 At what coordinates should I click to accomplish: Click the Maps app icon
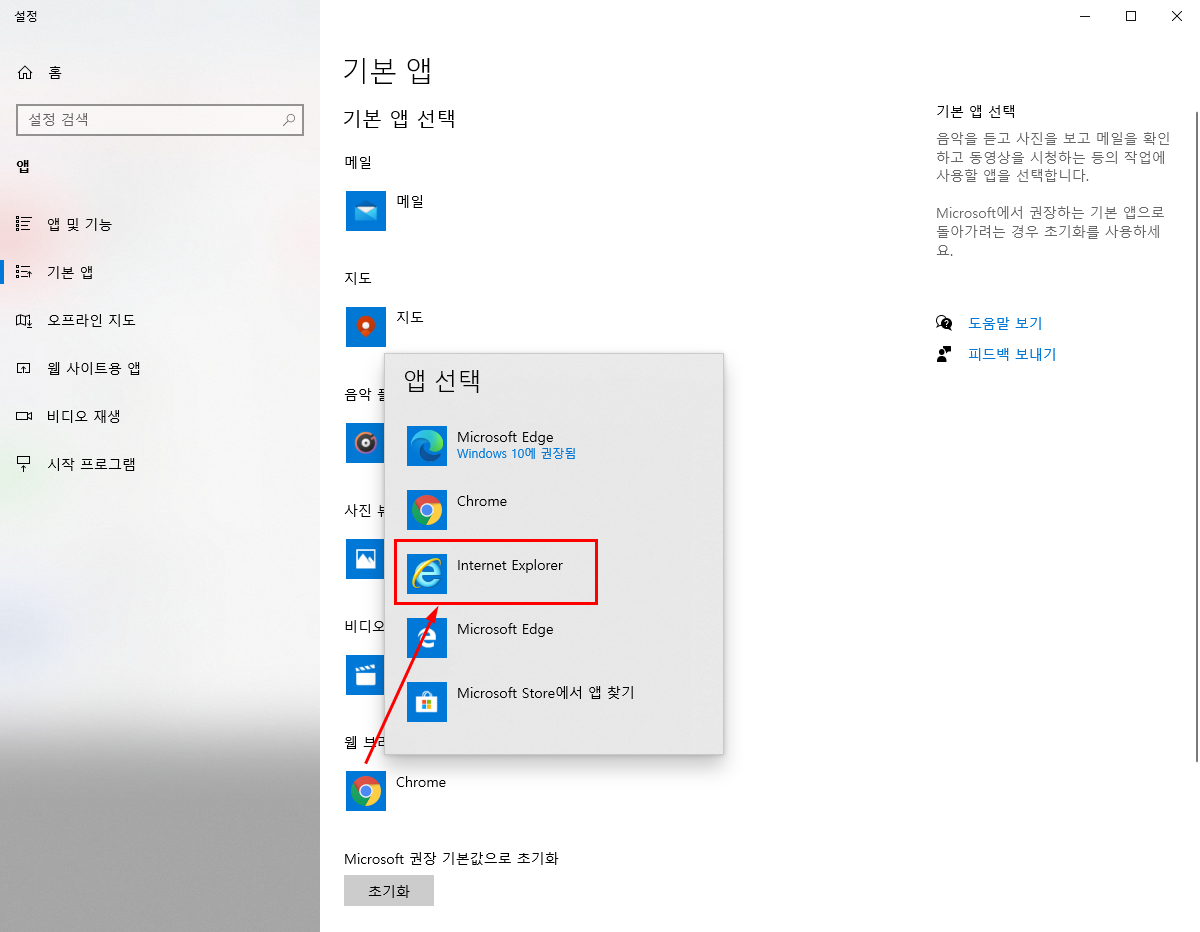click(366, 327)
